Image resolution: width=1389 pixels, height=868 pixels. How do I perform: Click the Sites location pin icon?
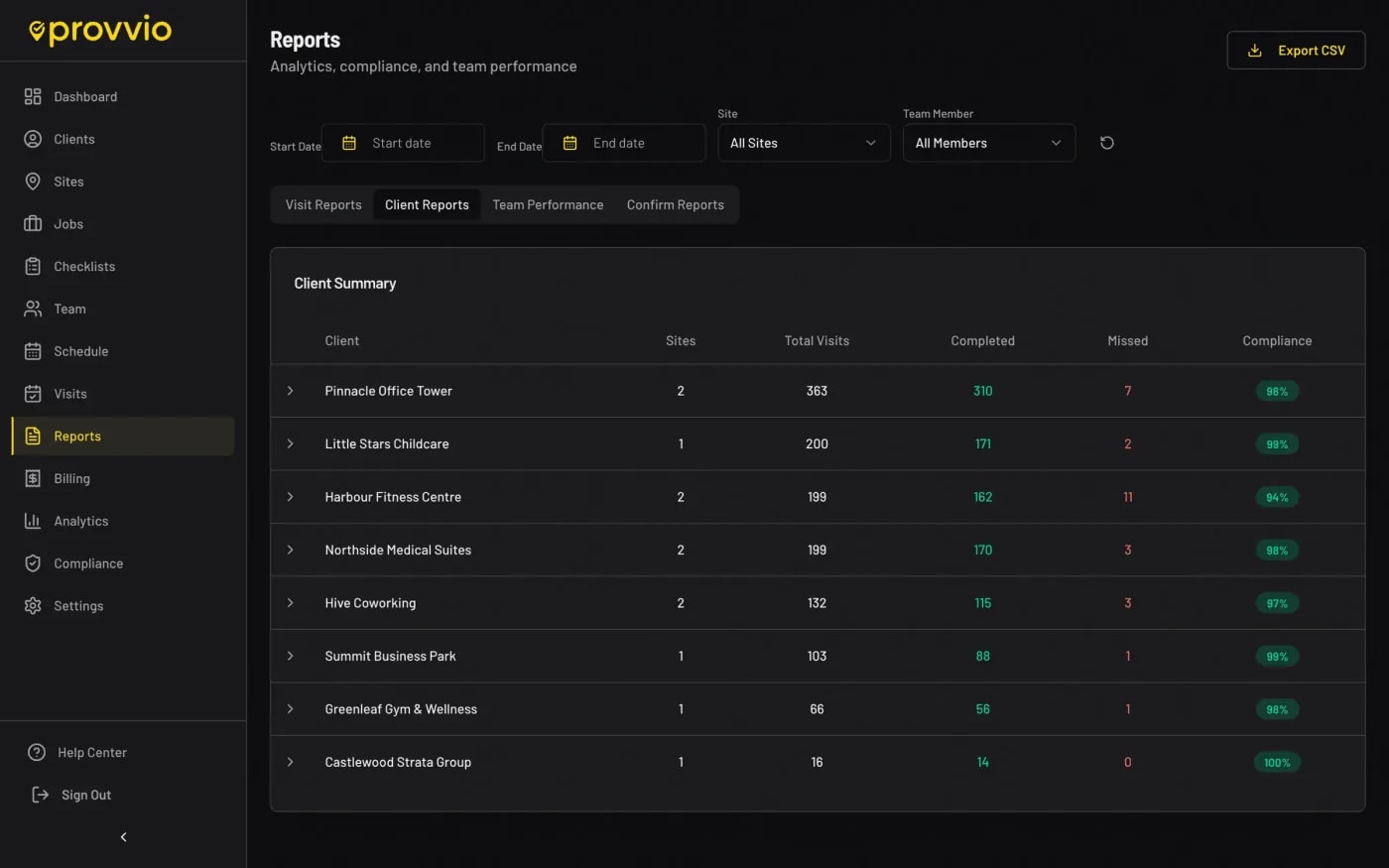(33, 182)
